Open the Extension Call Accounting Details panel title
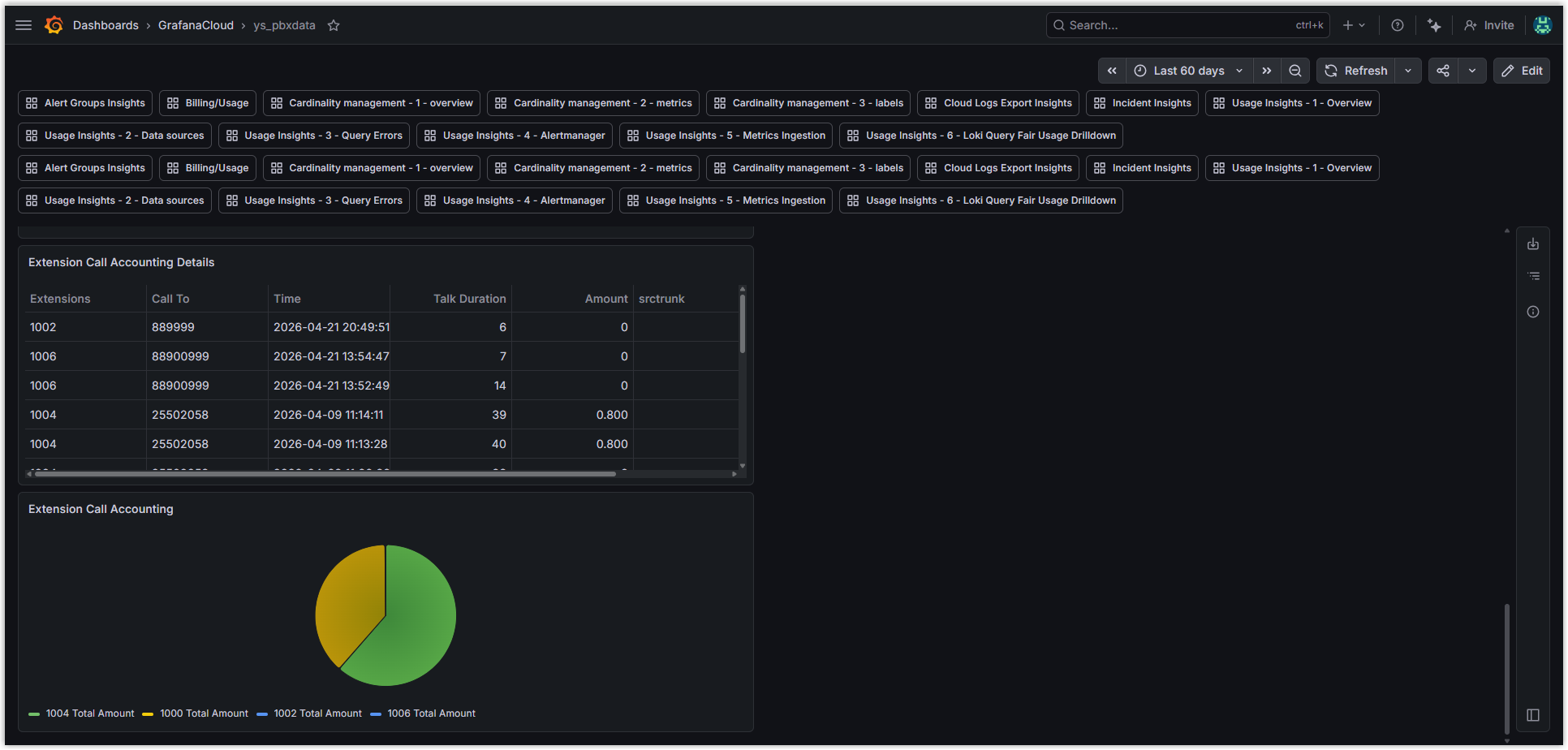This screenshot has height=750, width=1568. tap(122, 262)
